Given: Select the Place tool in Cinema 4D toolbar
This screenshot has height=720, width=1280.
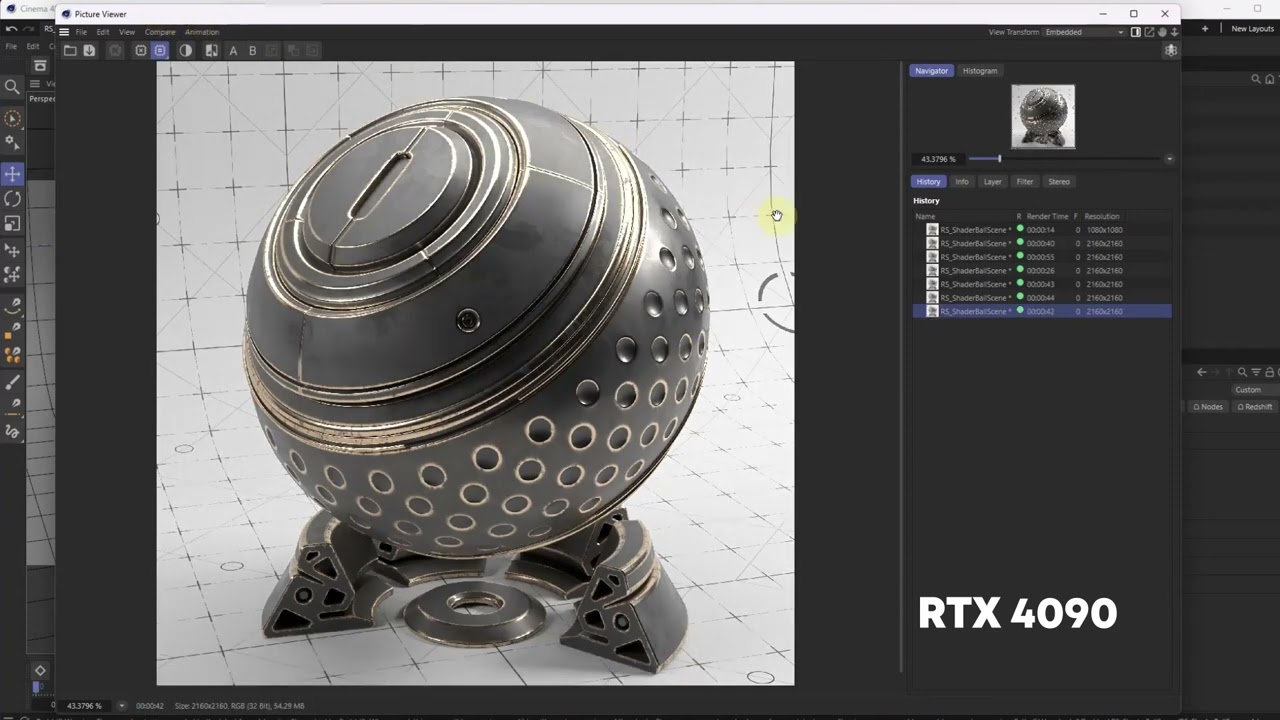Looking at the screenshot, I should click(12, 250).
